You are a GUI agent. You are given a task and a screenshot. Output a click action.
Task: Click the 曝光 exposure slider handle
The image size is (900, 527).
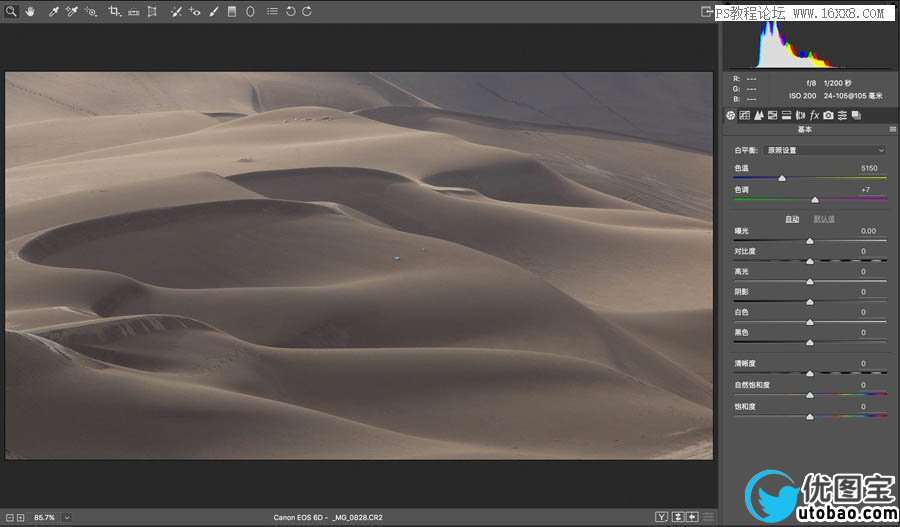tap(810, 241)
